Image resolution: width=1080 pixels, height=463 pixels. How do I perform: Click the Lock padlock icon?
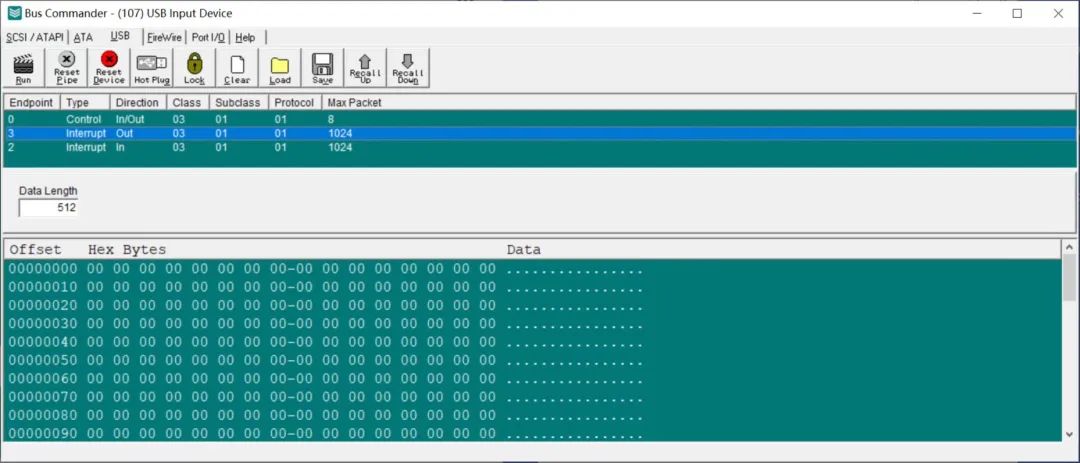point(194,63)
